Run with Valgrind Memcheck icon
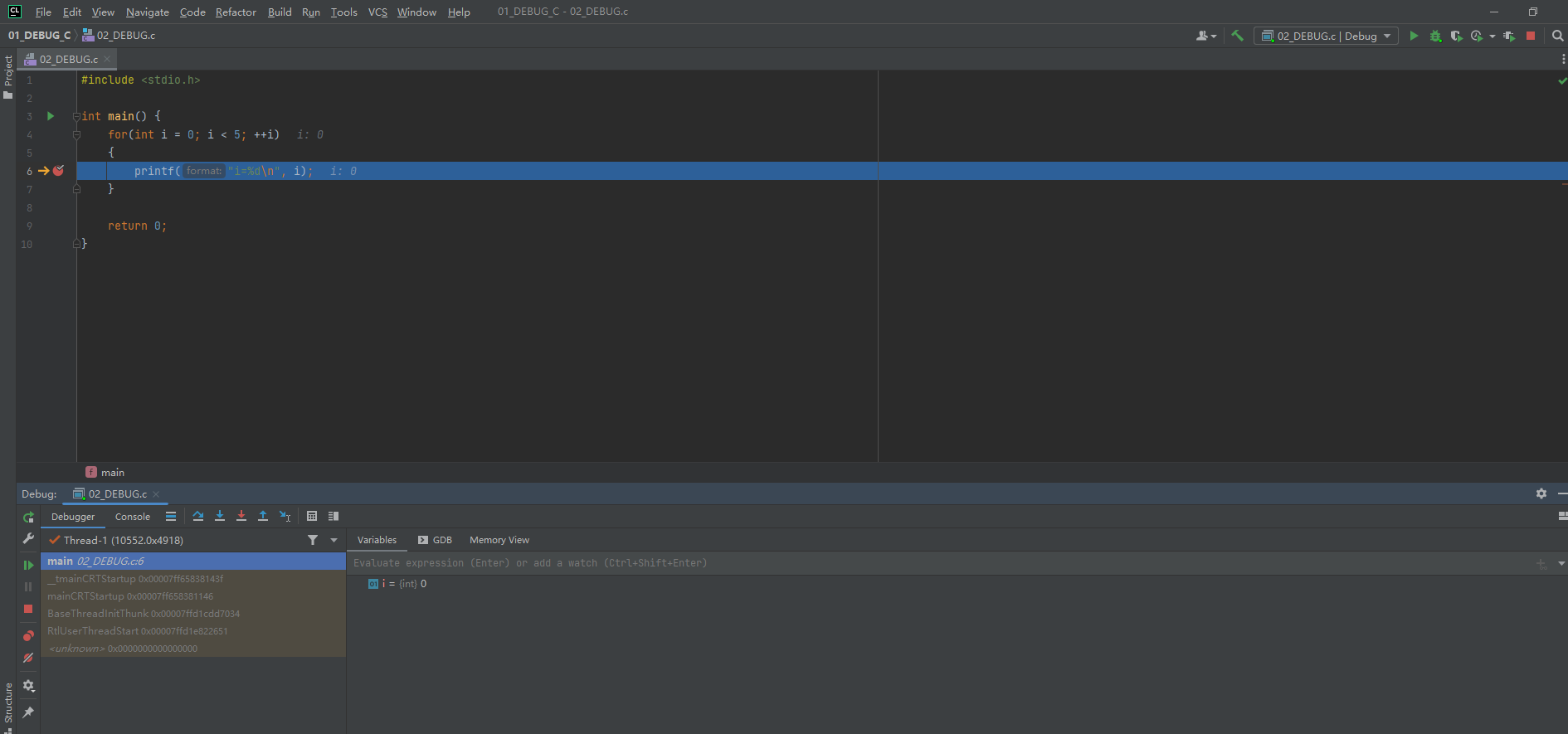 [1509, 36]
